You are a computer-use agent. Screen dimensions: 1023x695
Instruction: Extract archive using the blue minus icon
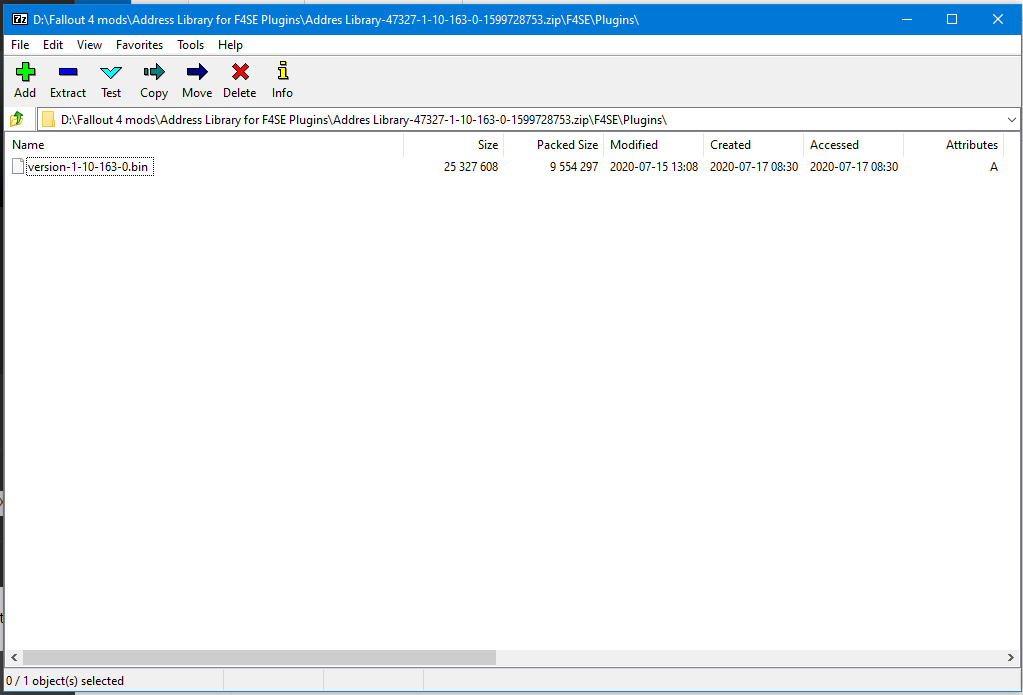[68, 72]
